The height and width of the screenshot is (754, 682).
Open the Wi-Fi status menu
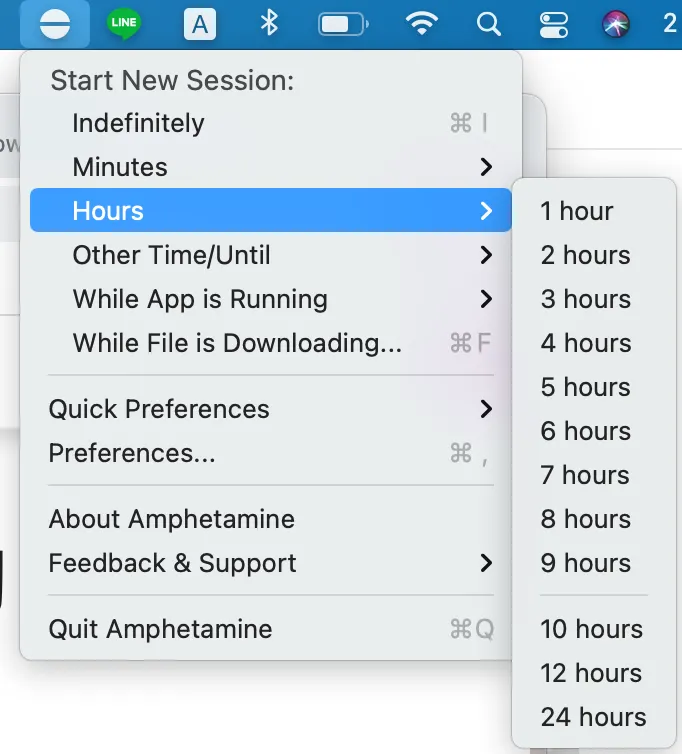[423, 24]
